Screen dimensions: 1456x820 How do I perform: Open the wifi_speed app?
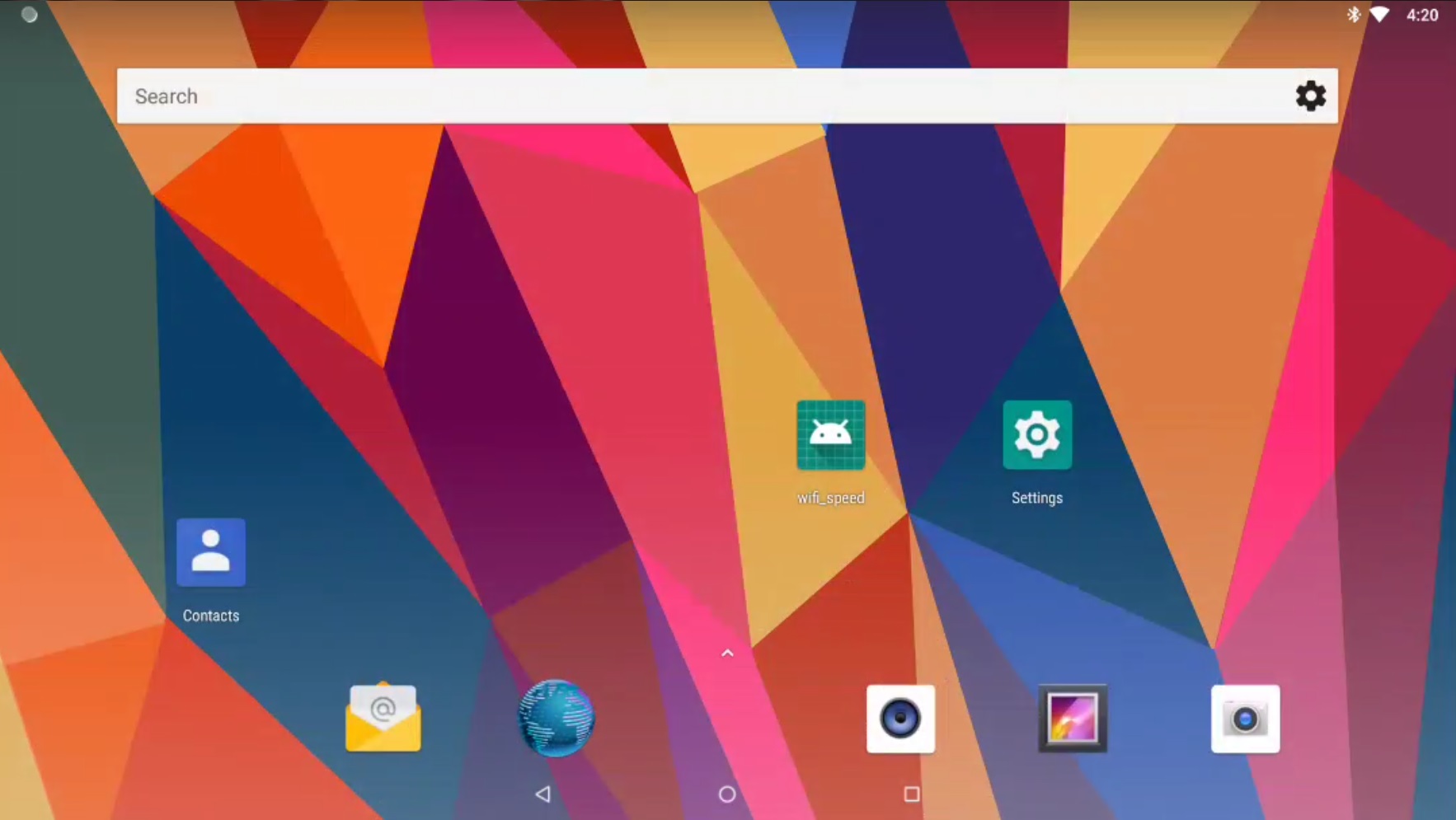pyautogui.click(x=830, y=435)
